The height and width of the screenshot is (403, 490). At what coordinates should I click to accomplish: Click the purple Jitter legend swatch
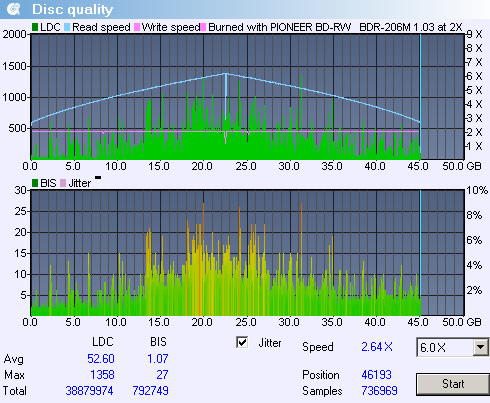(x=63, y=183)
